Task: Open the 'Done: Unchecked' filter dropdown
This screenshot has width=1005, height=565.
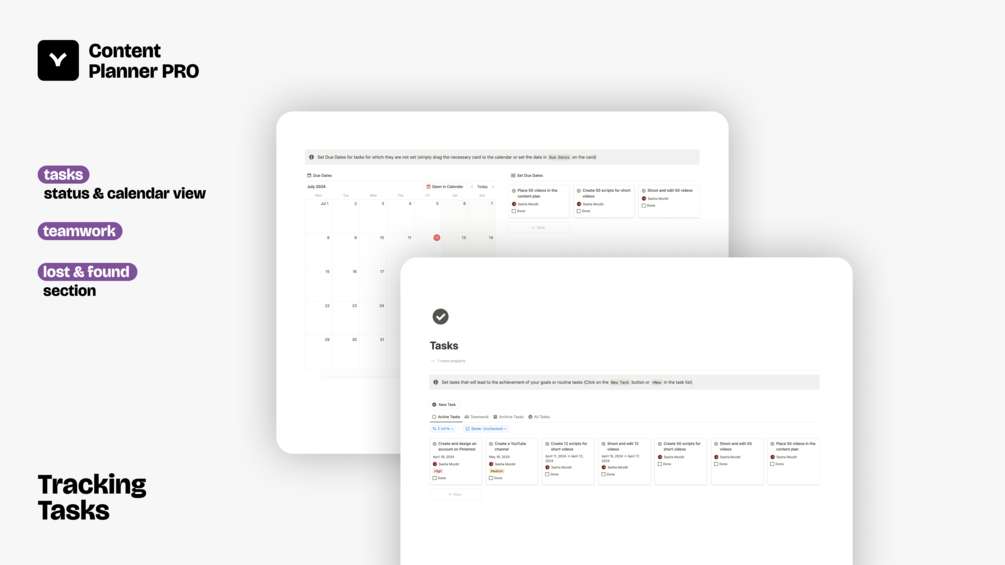Action: pyautogui.click(x=486, y=429)
